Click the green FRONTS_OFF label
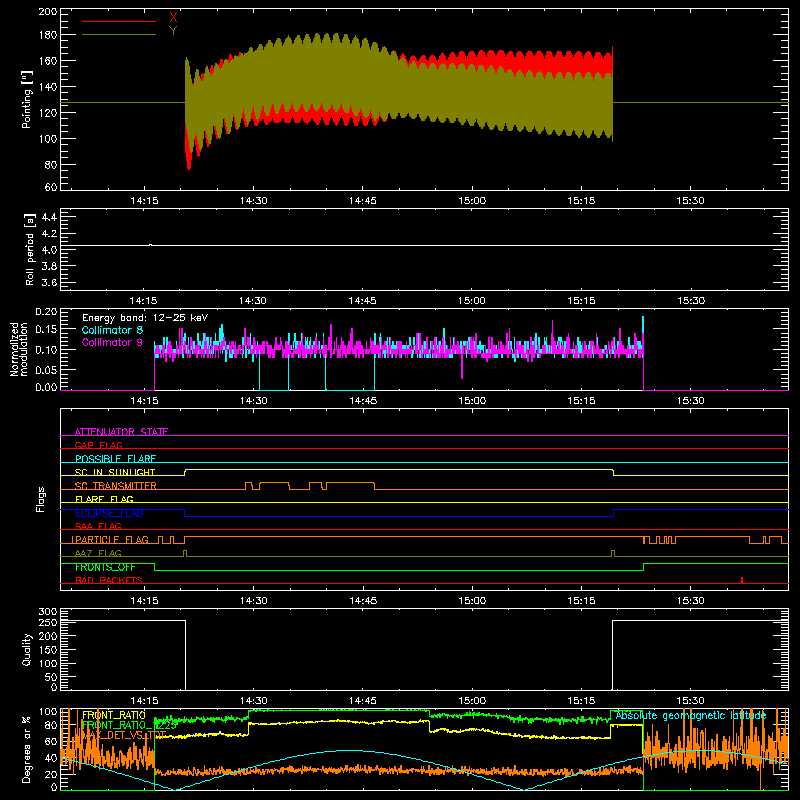Screen dimensions: 800x800 pos(105,567)
